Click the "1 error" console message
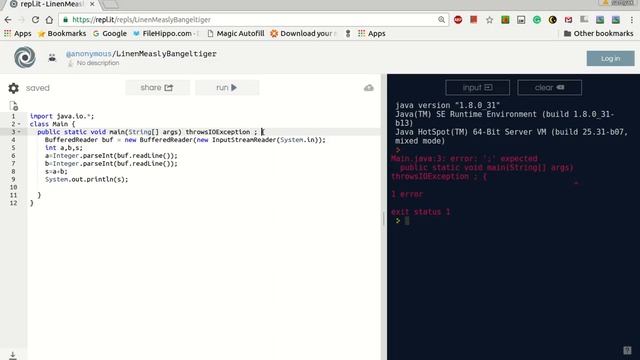The height and width of the screenshot is (360, 640). tap(407, 194)
